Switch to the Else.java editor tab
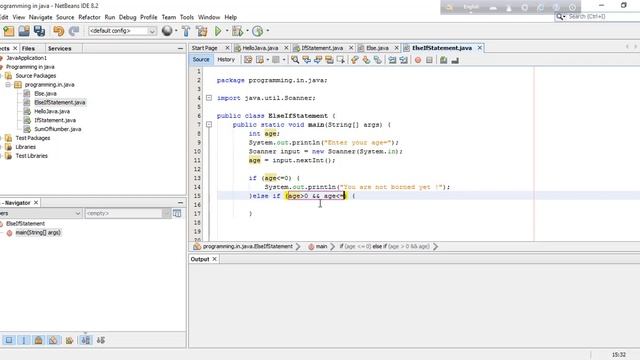The image size is (640, 360). (378, 48)
